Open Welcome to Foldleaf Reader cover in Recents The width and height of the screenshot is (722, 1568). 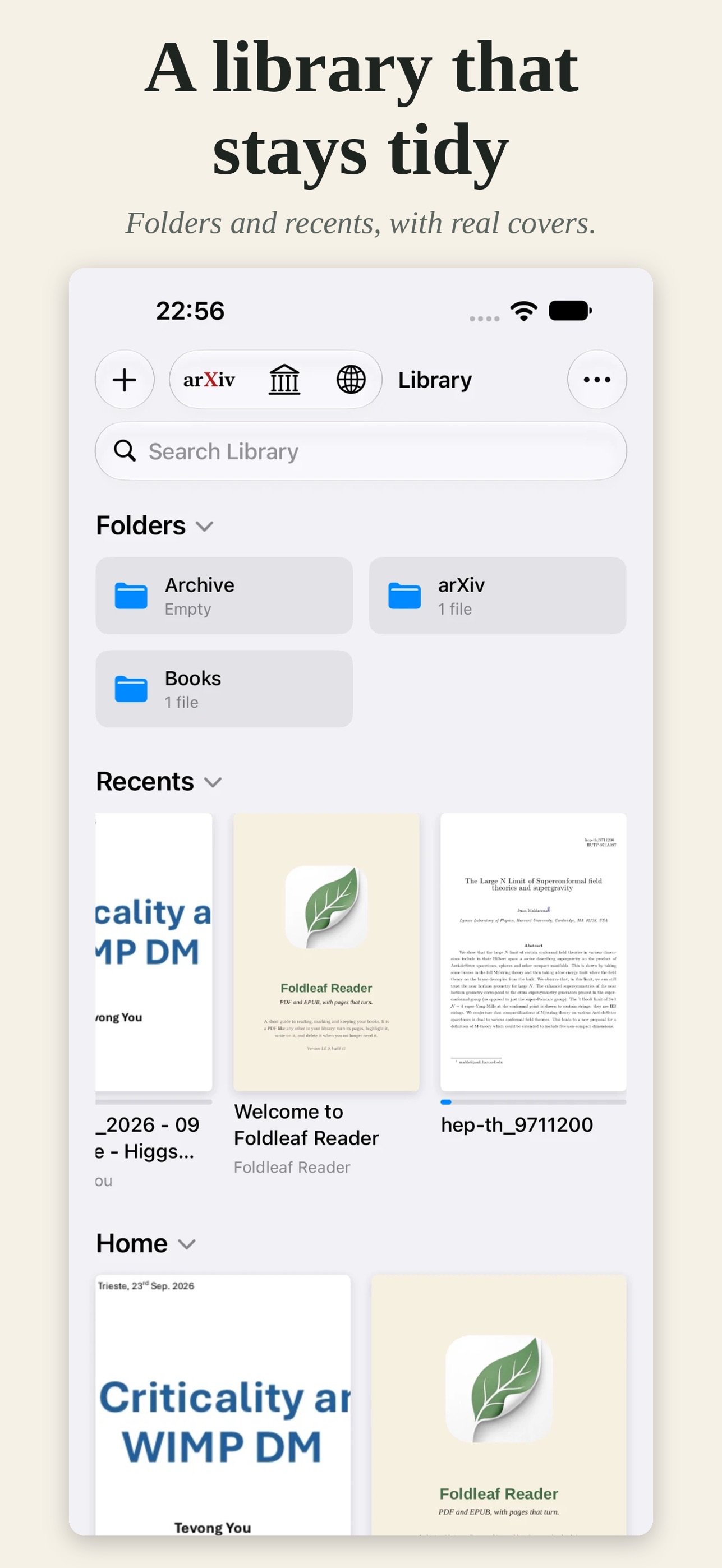point(326,952)
